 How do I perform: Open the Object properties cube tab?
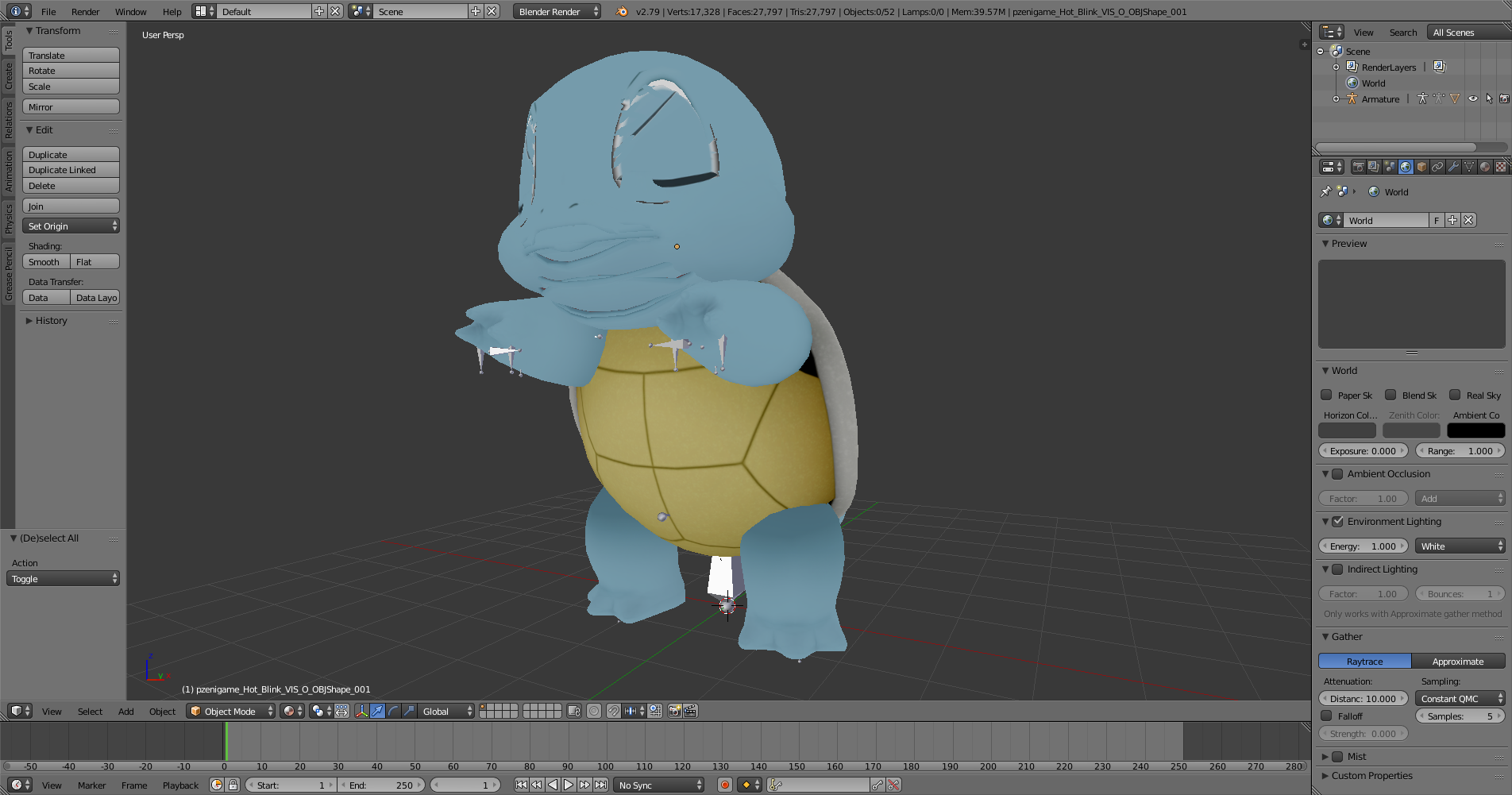coord(1421,167)
